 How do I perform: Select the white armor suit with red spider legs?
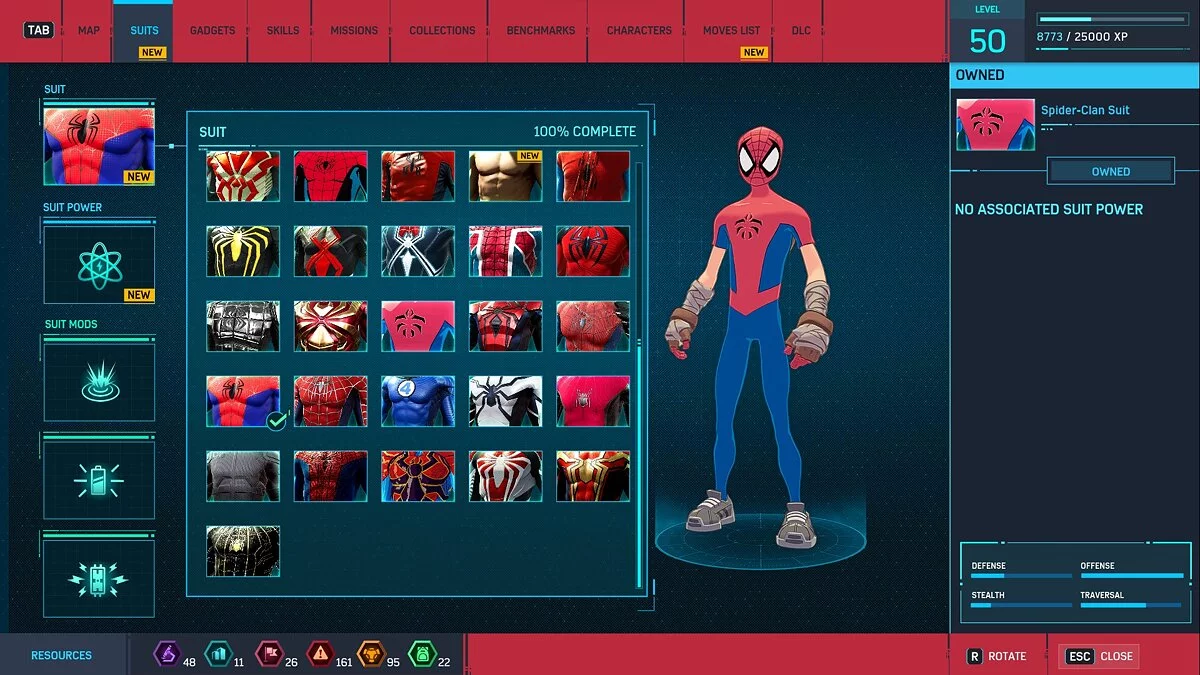pos(505,476)
